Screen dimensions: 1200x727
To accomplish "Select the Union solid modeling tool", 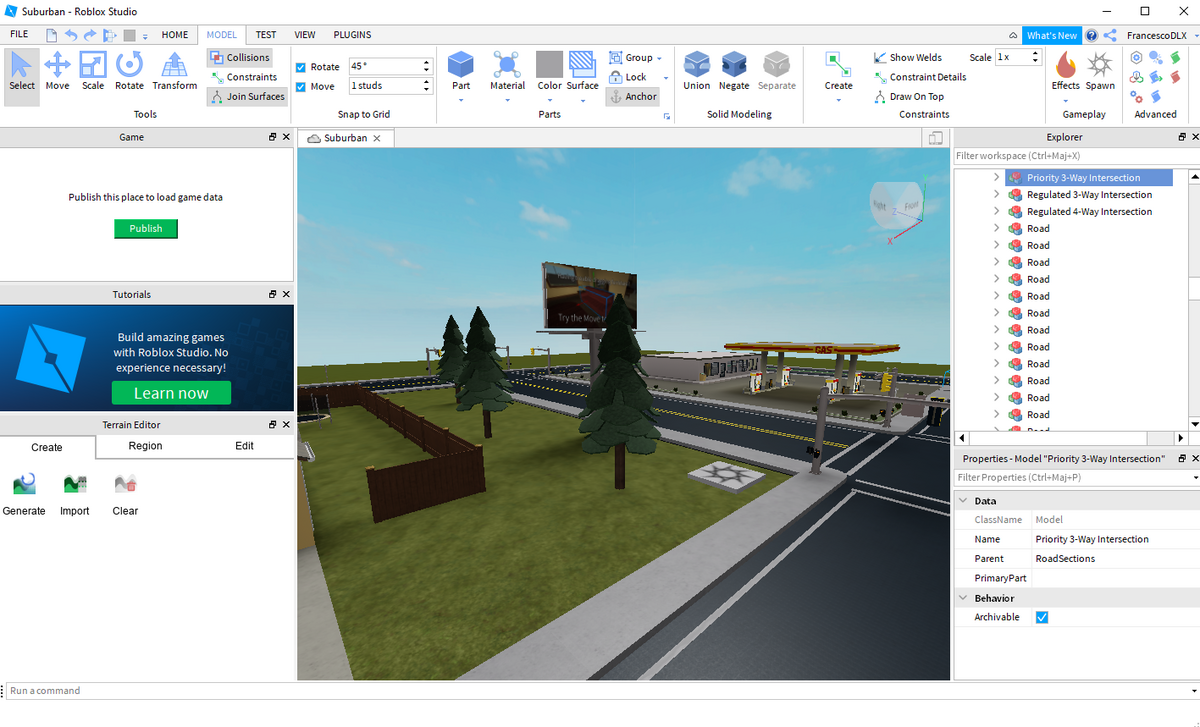I will tap(696, 70).
